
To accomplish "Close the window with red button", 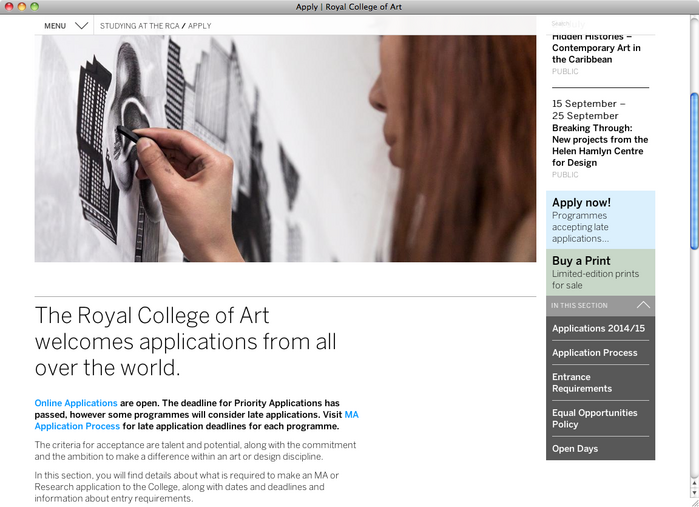I will pyautogui.click(x=8, y=7).
